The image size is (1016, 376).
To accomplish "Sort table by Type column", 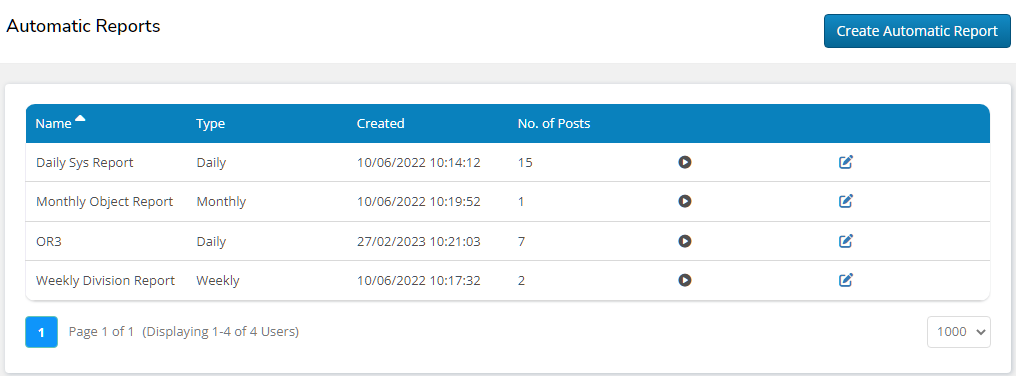I will coord(211,123).
